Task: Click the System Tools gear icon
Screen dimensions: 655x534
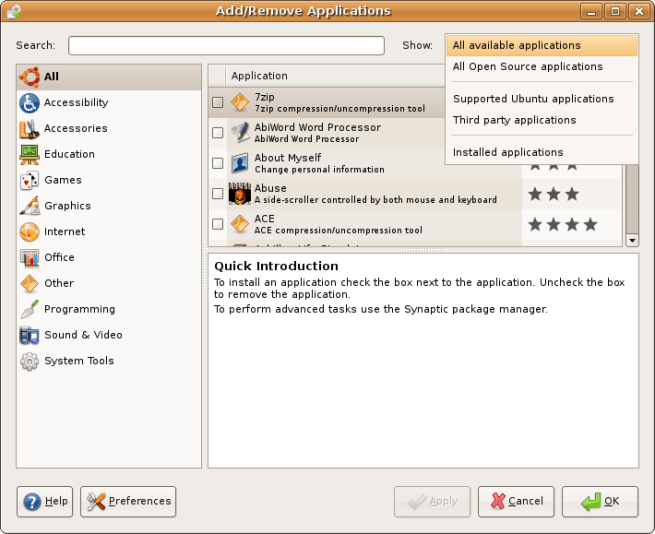Action: pyautogui.click(x=29, y=361)
